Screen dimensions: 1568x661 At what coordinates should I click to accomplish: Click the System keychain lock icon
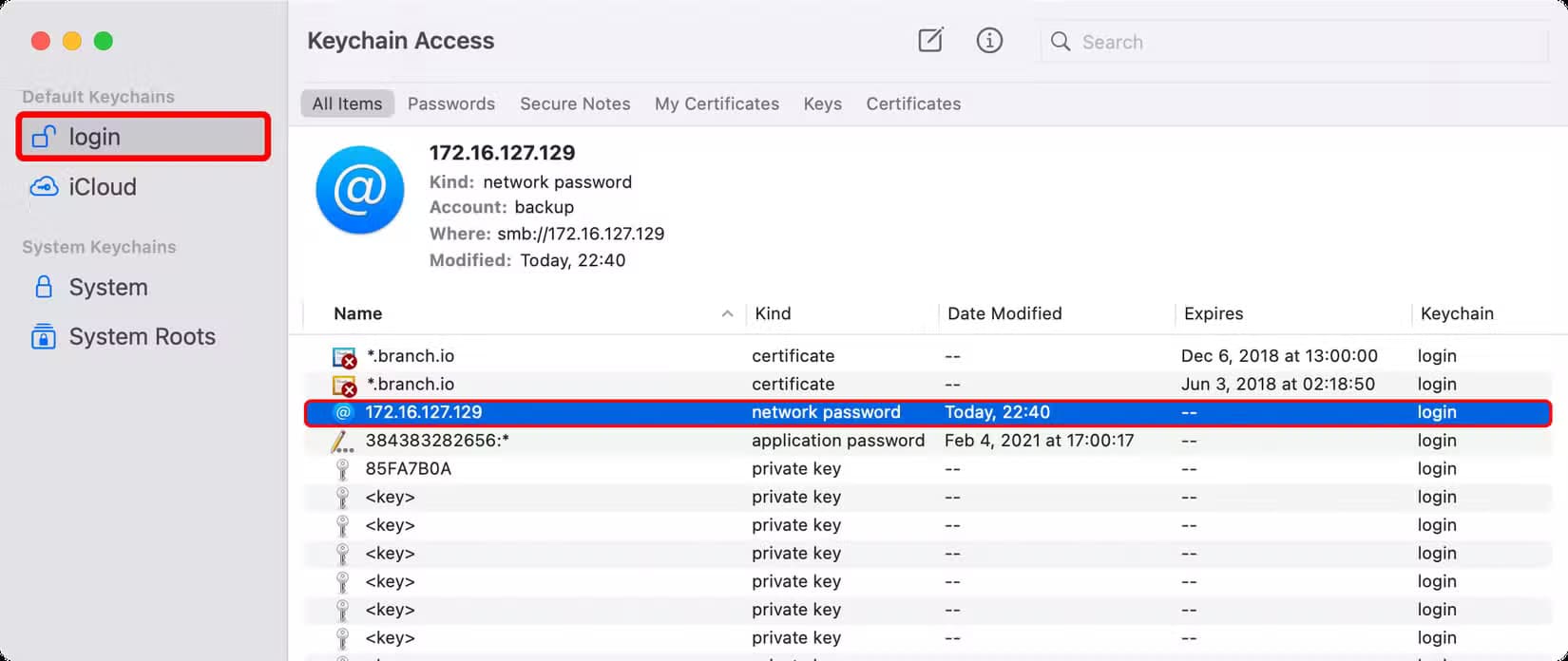44,287
